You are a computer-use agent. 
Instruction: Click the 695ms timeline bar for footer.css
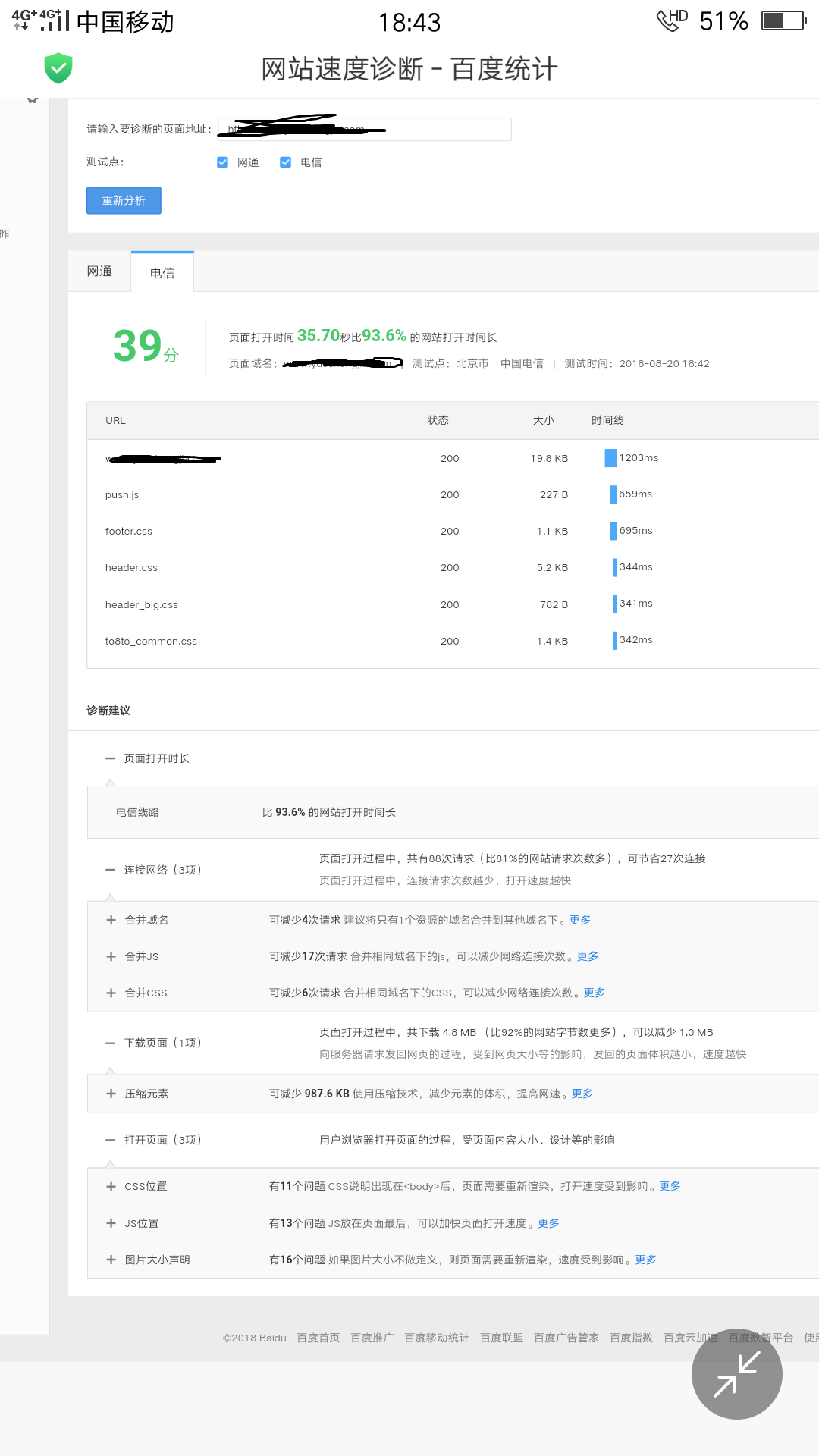[613, 531]
